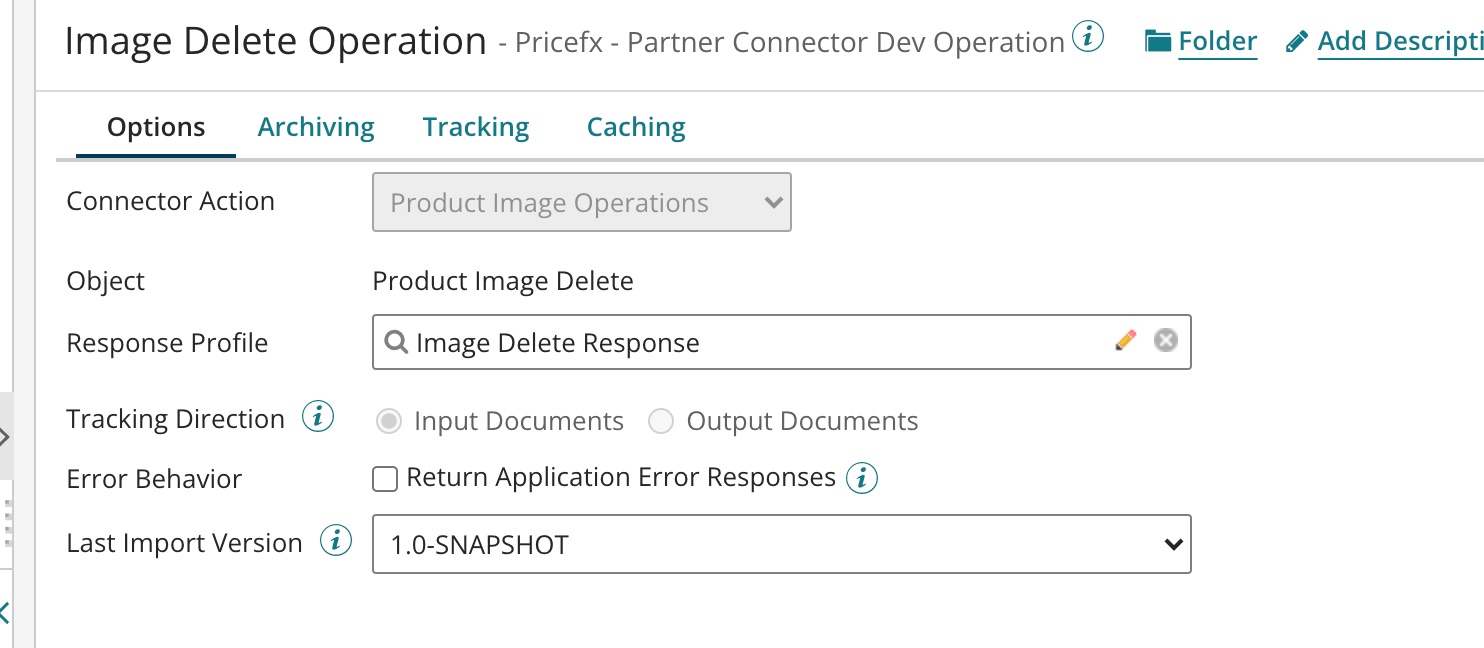Click the Folder link
Image resolution: width=1484 pixels, height=648 pixels.
[x=1217, y=41]
